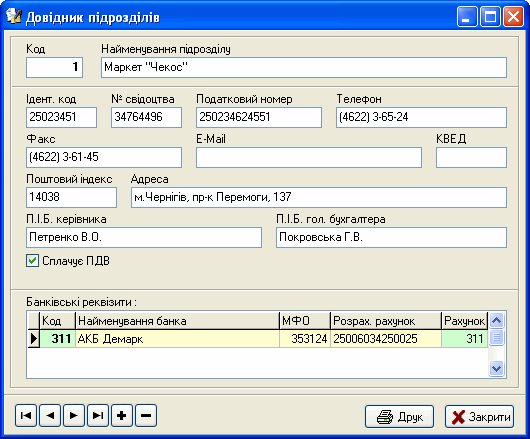This screenshot has height=439, width=530.
Task: Click the КВЕД input field
Action: 471,157
